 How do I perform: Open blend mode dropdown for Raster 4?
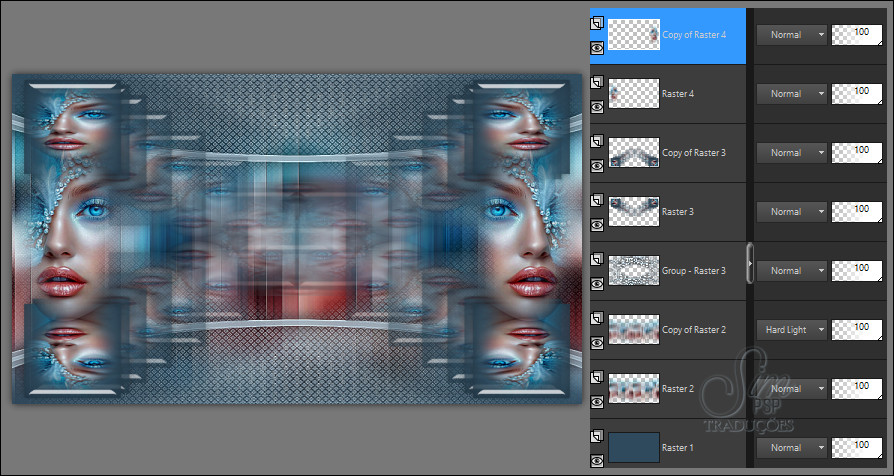[792, 93]
